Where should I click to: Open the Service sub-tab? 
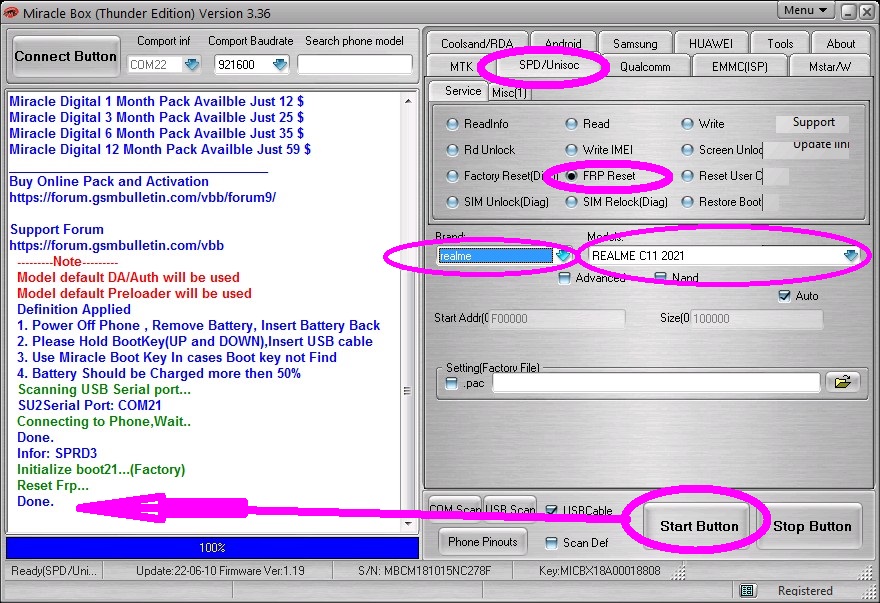(x=462, y=90)
